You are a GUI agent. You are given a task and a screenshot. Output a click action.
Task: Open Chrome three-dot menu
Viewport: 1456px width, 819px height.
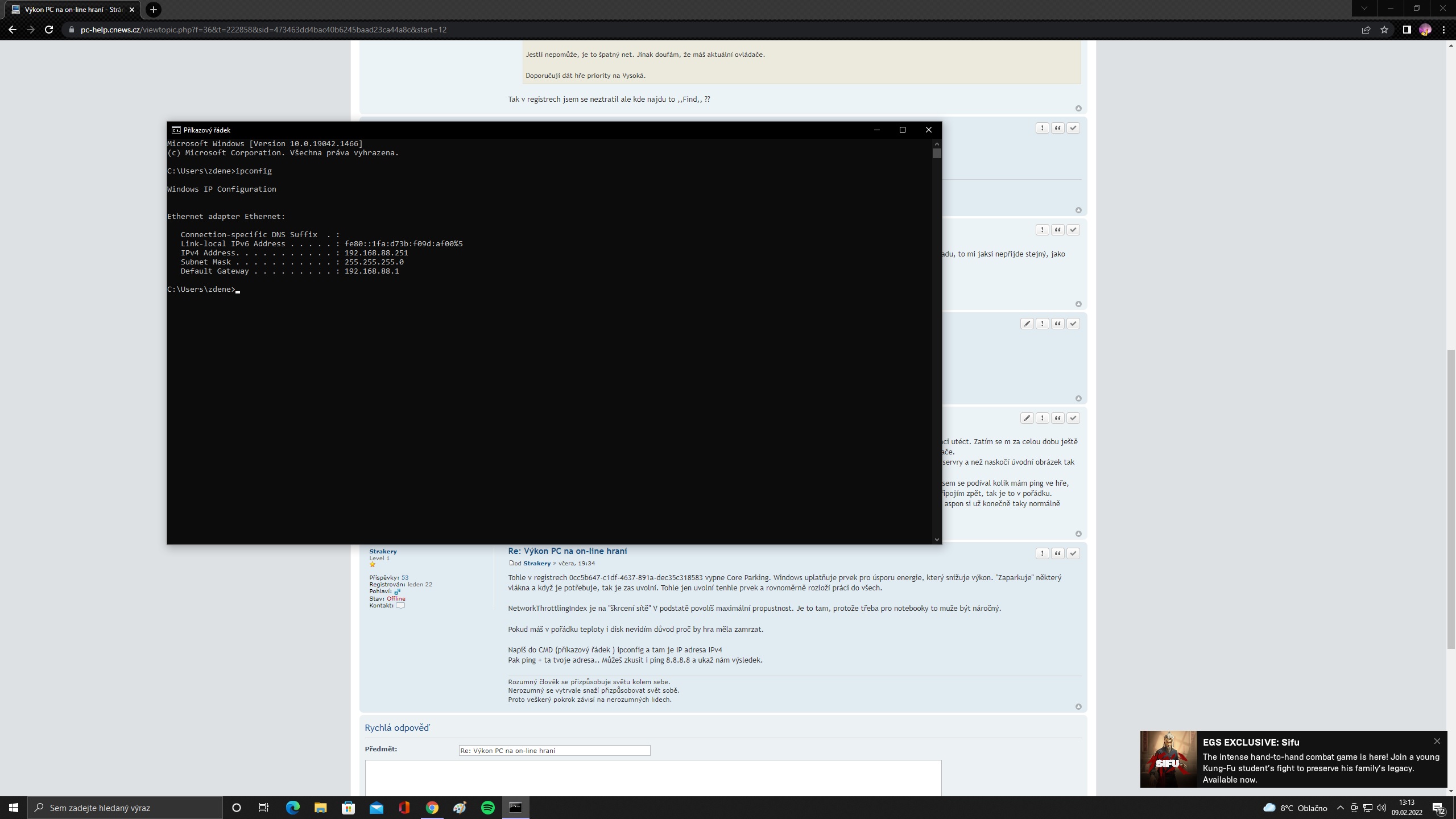tap(1443, 30)
